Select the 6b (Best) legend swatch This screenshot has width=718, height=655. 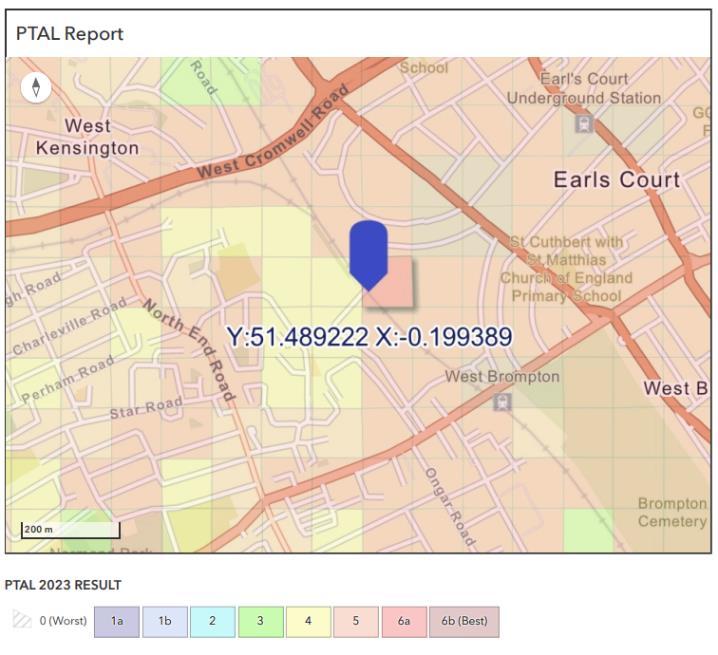[464, 622]
